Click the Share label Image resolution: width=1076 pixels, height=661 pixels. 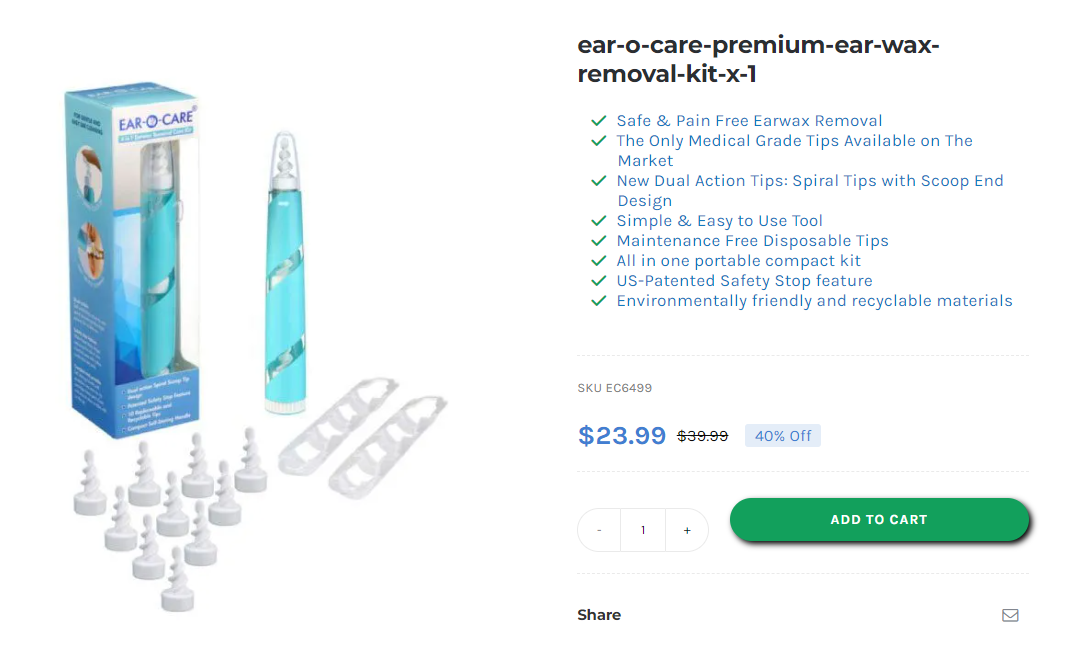pos(599,615)
